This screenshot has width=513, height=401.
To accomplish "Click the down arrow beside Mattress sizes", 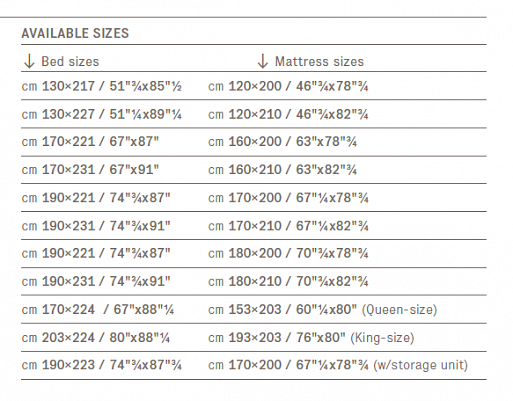I will 263,61.
